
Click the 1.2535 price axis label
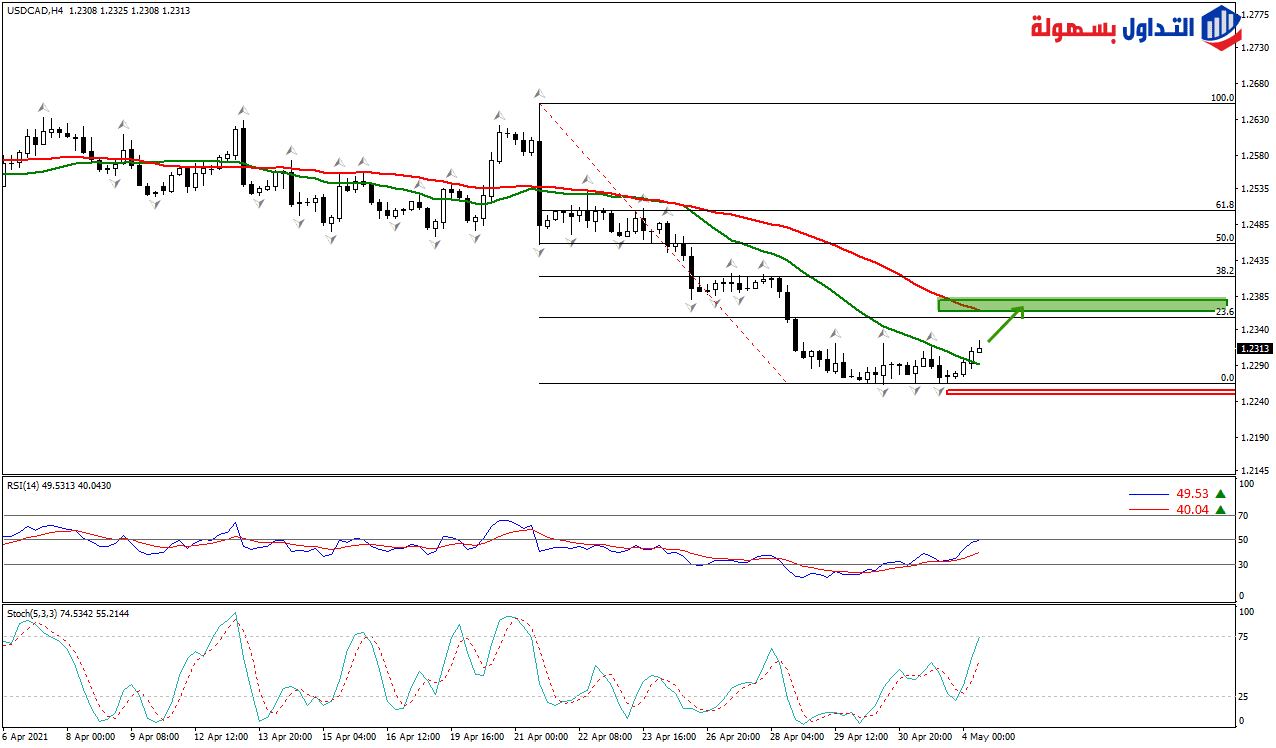(x=1255, y=189)
